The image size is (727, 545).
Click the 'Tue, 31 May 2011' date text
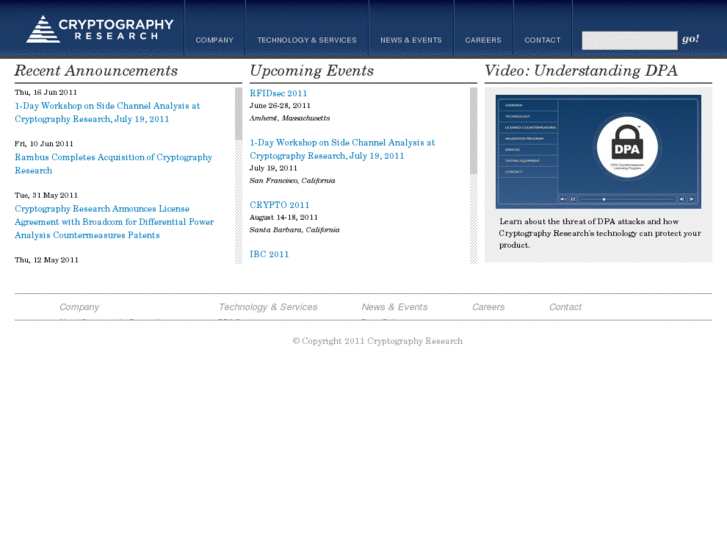pyautogui.click(x=46, y=195)
